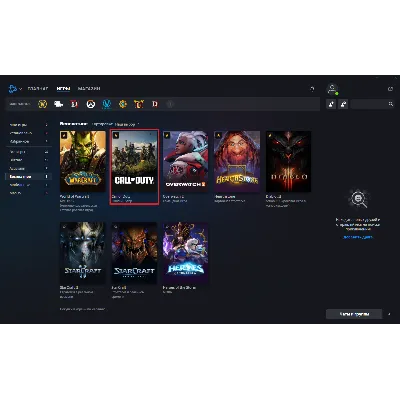Click the round add button ending the favorites bar
This screenshot has width=400, height=400.
[170, 104]
